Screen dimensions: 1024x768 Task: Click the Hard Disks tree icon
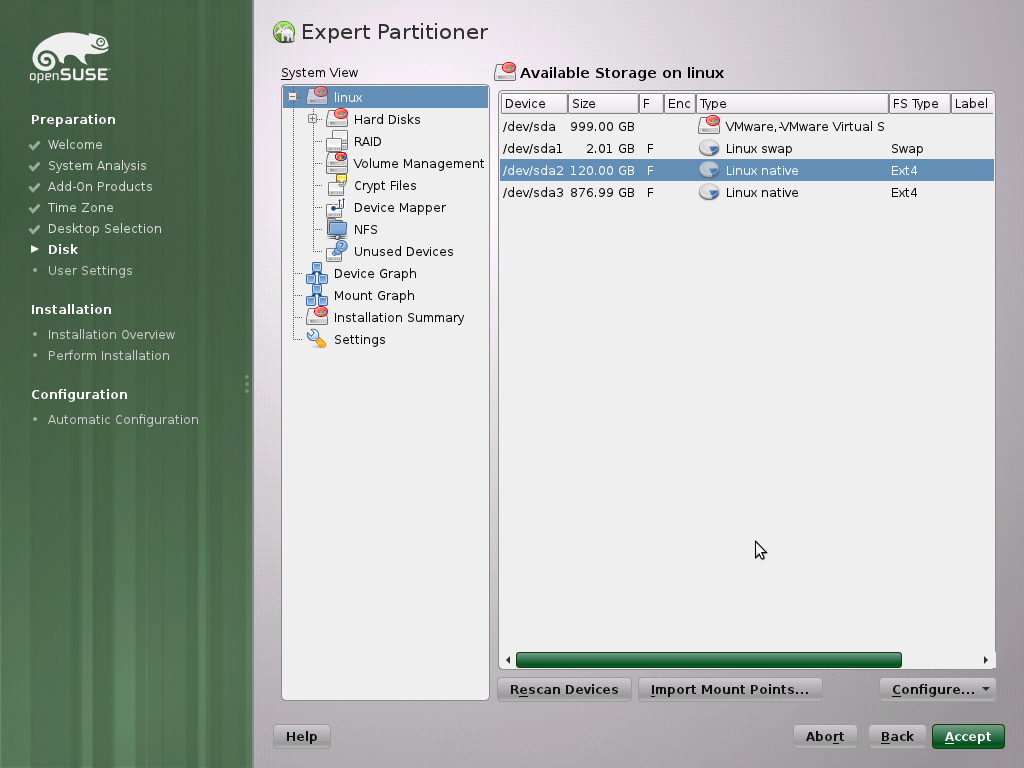coord(337,118)
